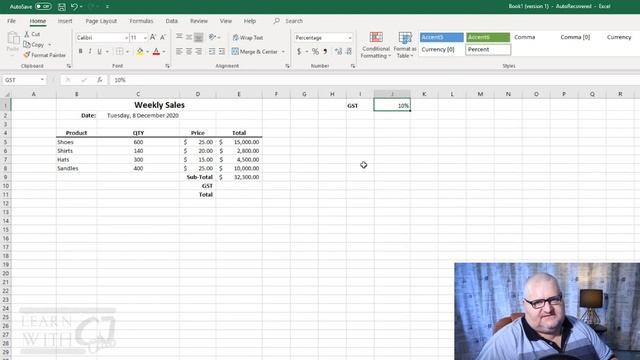Open the Fill Color dropdown arrow
Viewport: 640px width, 360px height.
pos(147,52)
